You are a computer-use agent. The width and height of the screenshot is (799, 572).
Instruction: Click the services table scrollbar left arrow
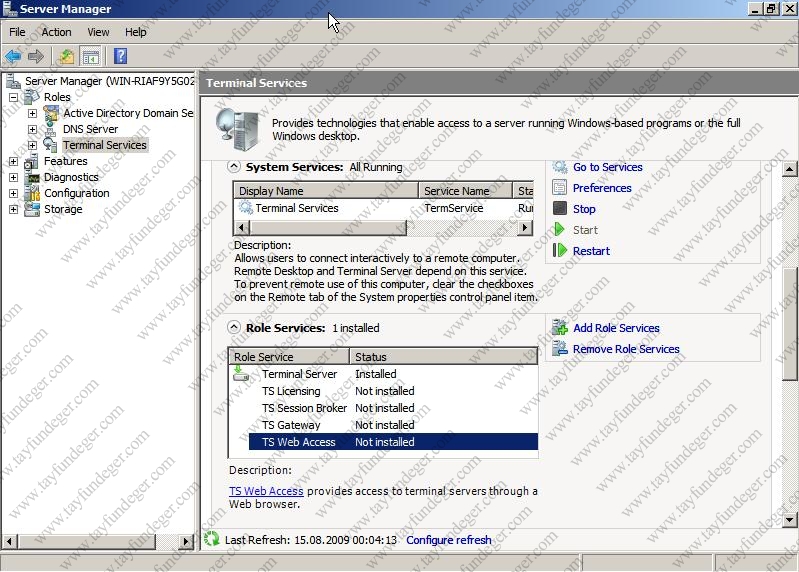coord(242,228)
